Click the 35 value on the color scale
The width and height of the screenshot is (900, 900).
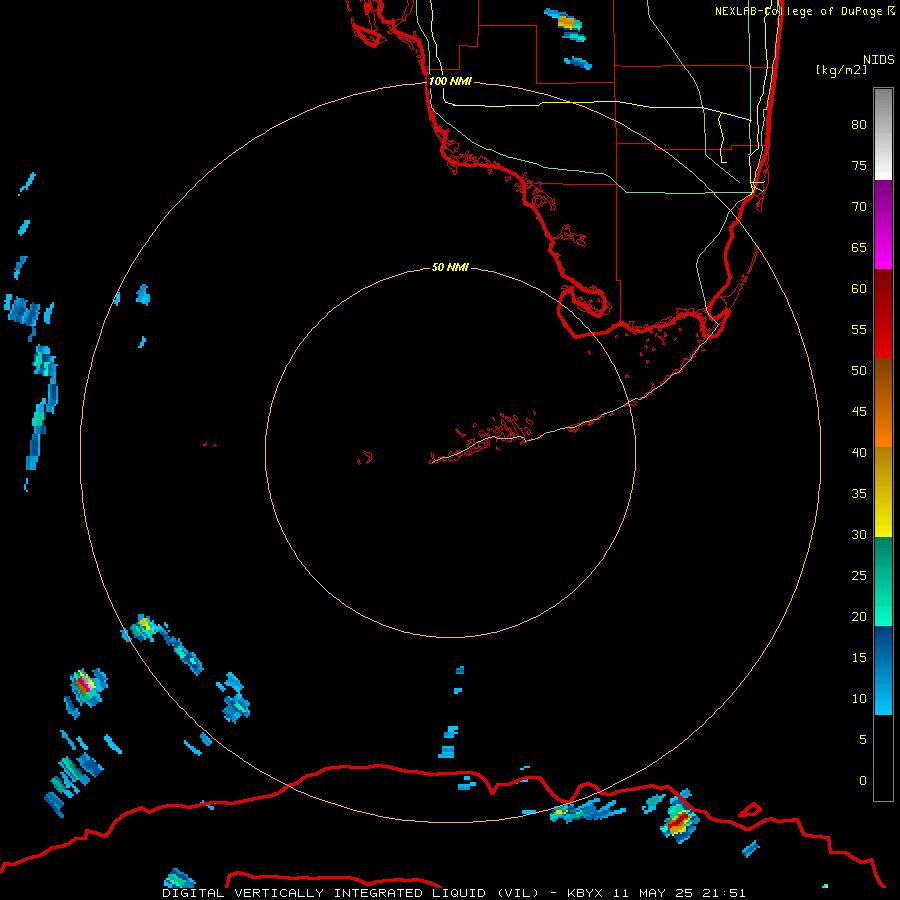coord(859,494)
